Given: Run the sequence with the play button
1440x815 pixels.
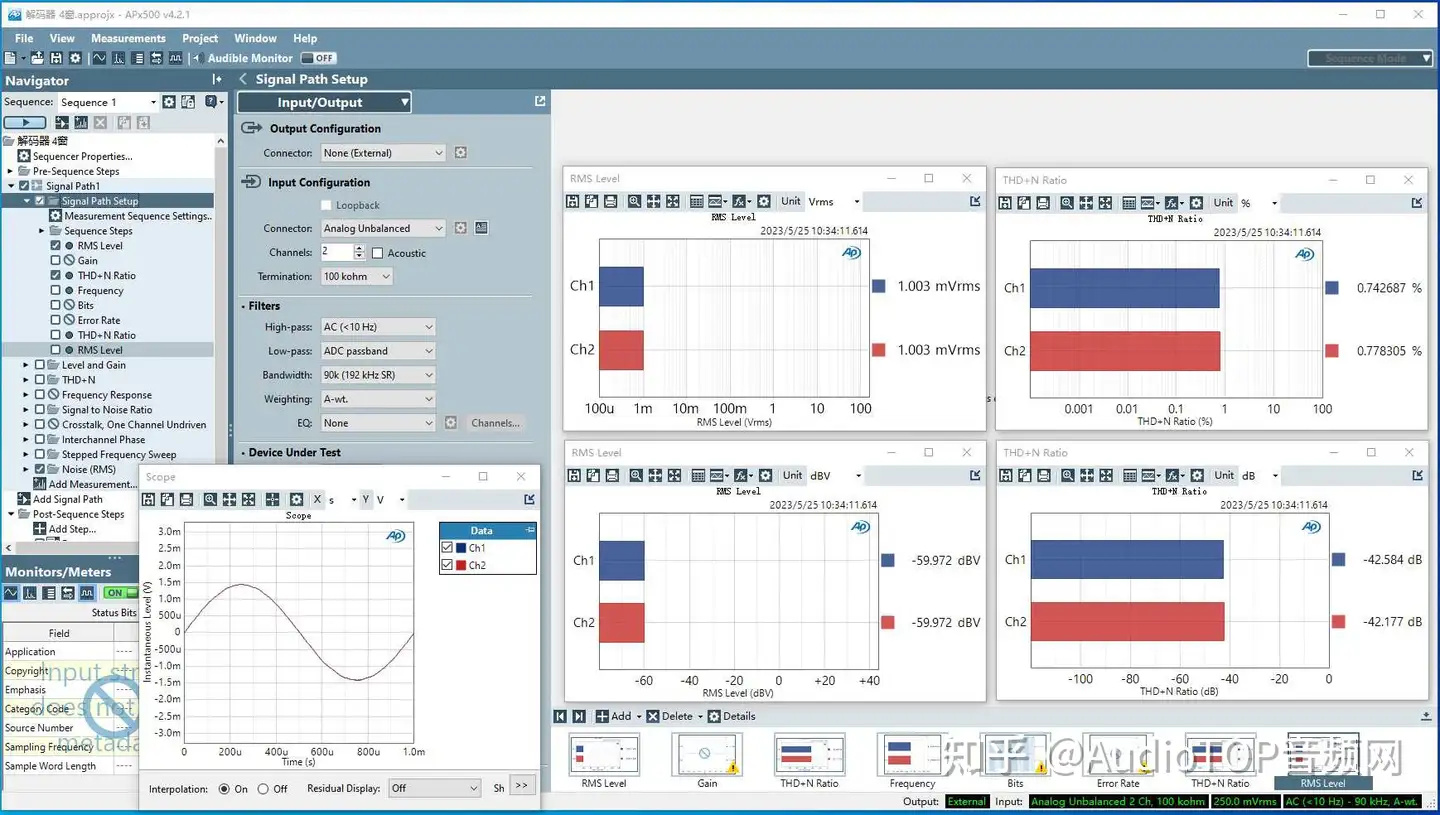Looking at the screenshot, I should click(x=25, y=122).
